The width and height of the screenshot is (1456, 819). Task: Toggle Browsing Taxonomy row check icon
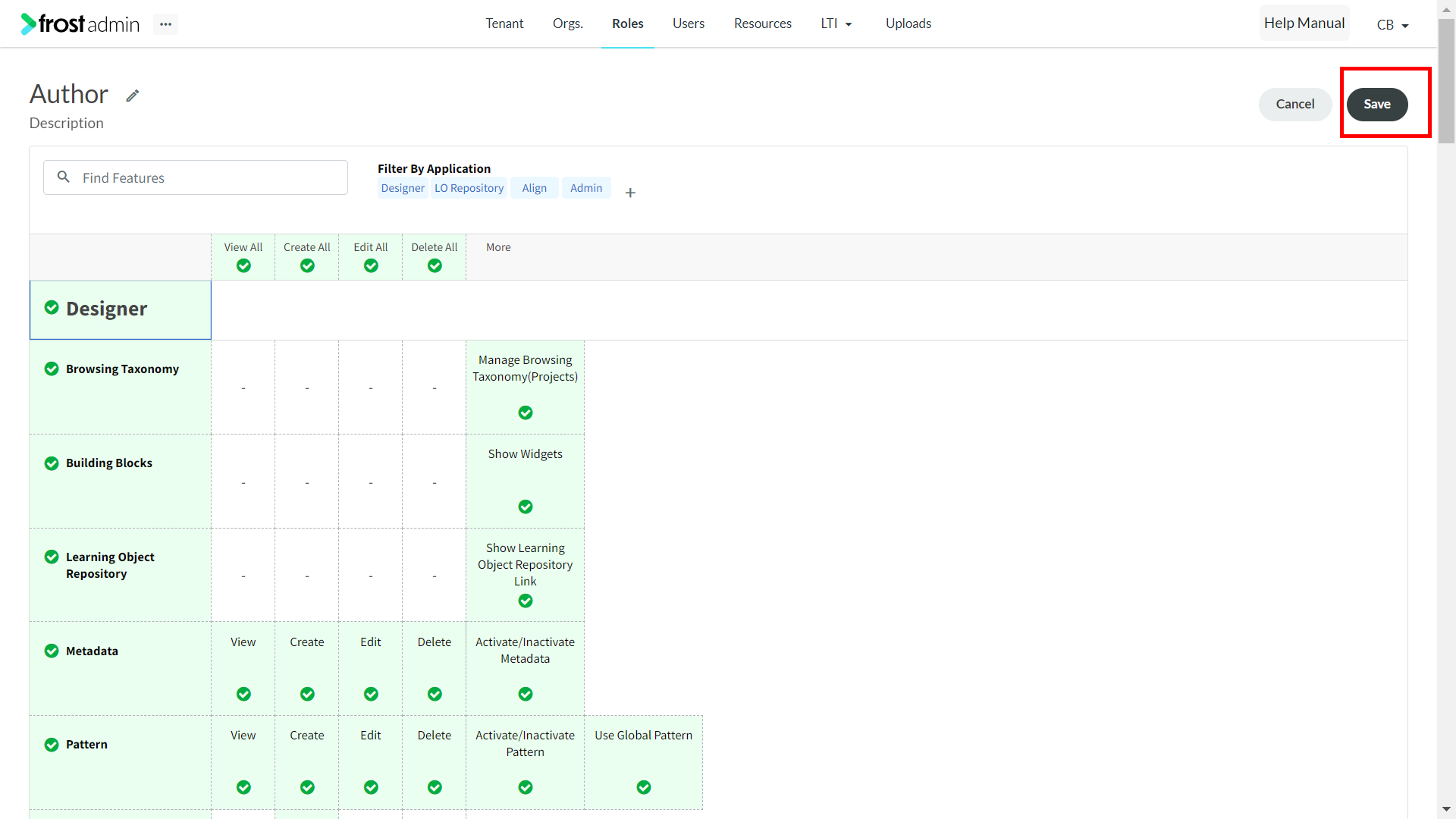click(52, 369)
